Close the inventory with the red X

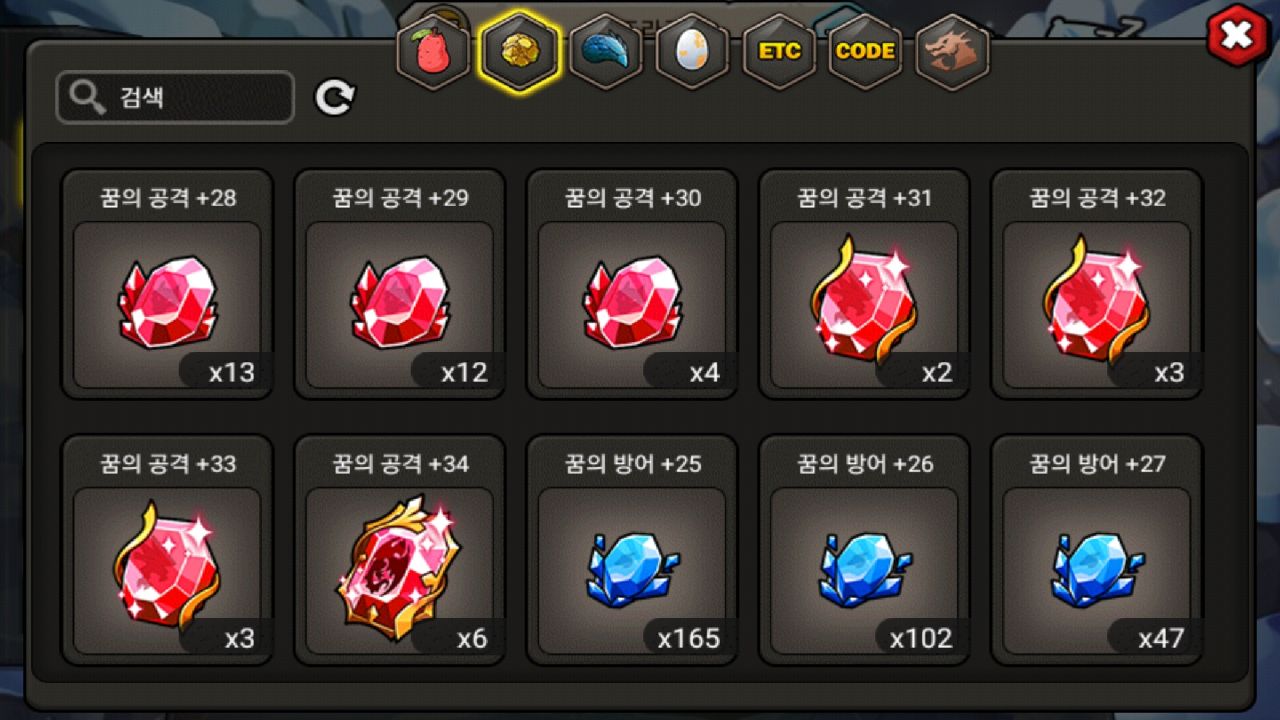click(1236, 36)
